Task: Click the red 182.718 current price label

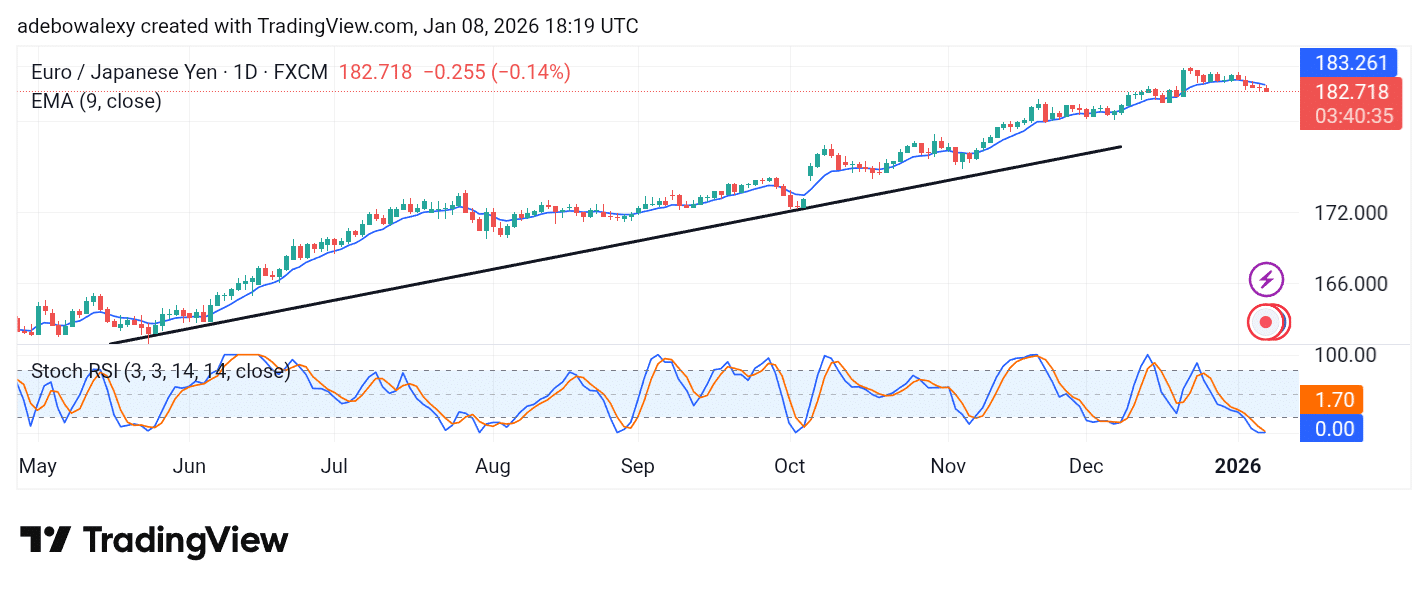Action: (x=1350, y=93)
